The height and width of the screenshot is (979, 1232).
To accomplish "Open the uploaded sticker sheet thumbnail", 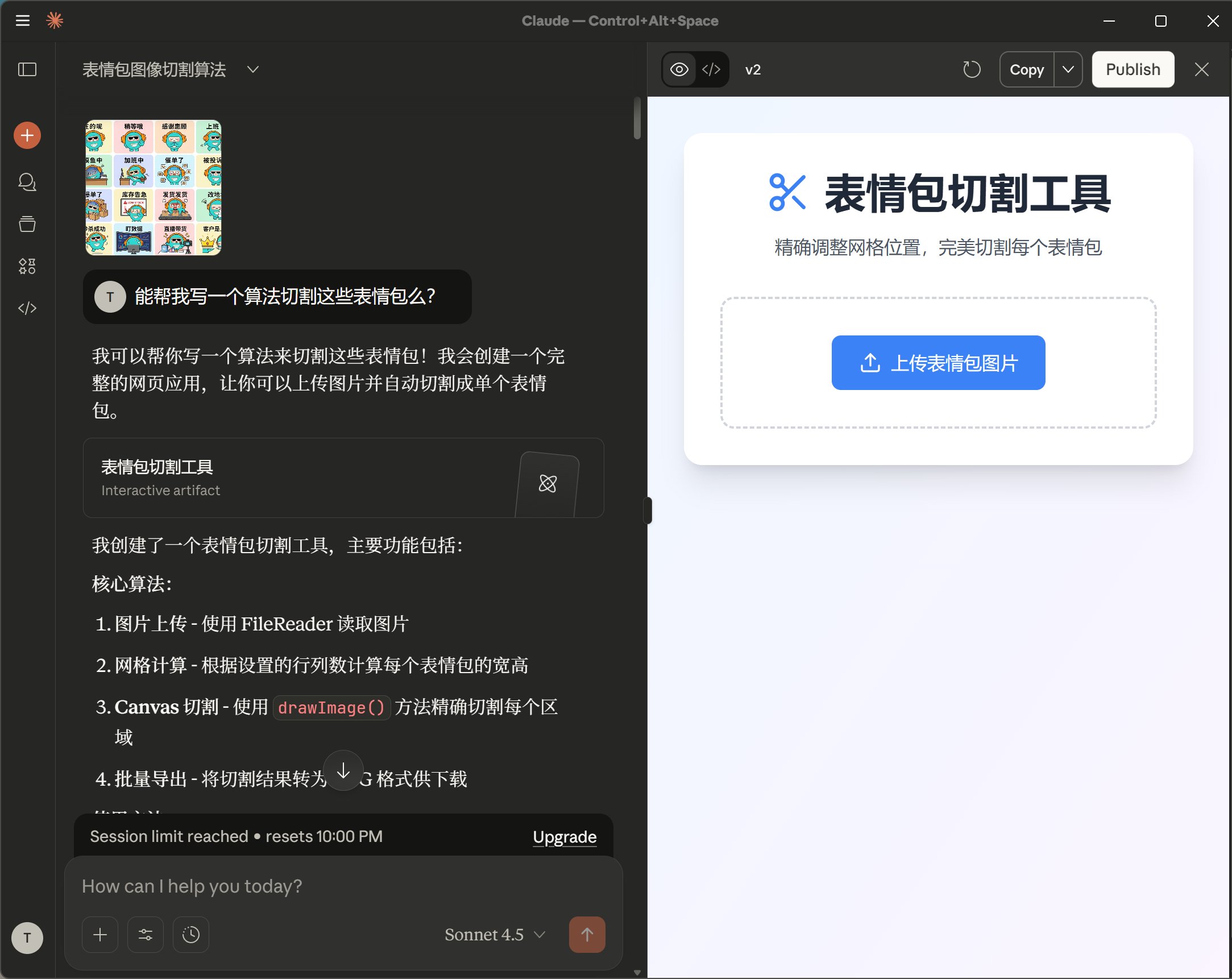I will click(x=153, y=188).
